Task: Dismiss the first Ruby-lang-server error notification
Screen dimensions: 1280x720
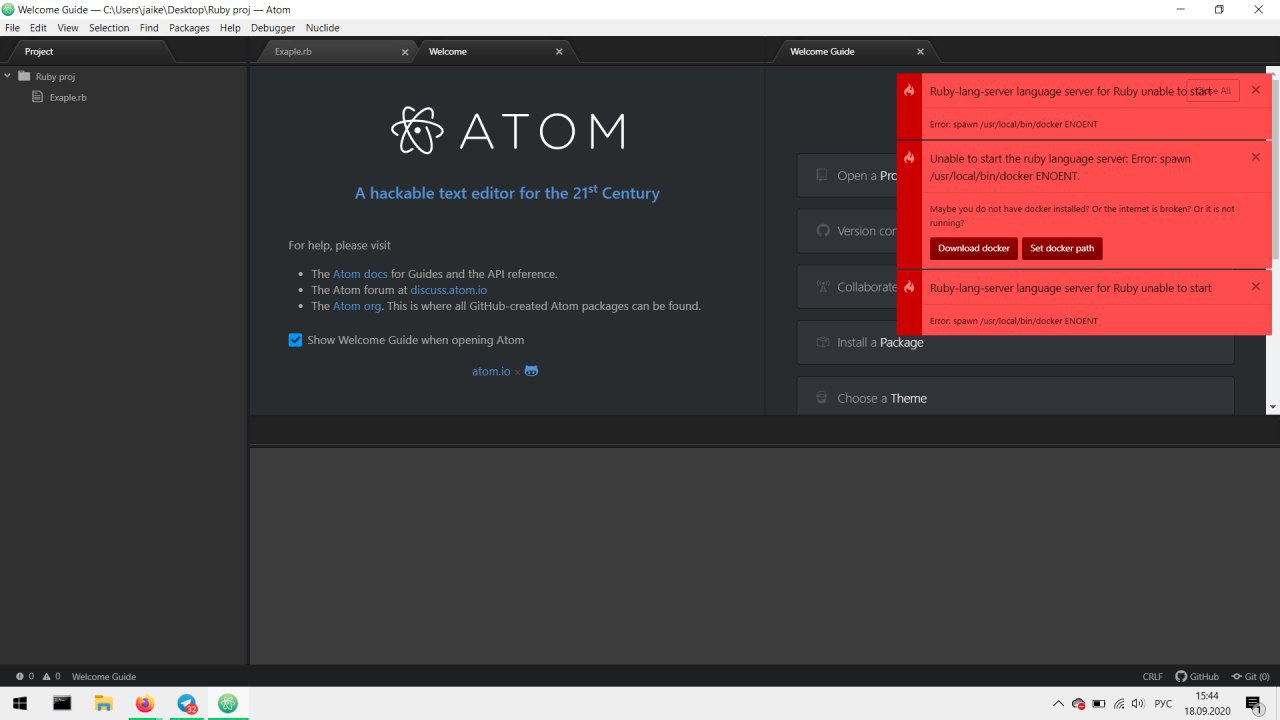Action: pyautogui.click(x=1256, y=90)
